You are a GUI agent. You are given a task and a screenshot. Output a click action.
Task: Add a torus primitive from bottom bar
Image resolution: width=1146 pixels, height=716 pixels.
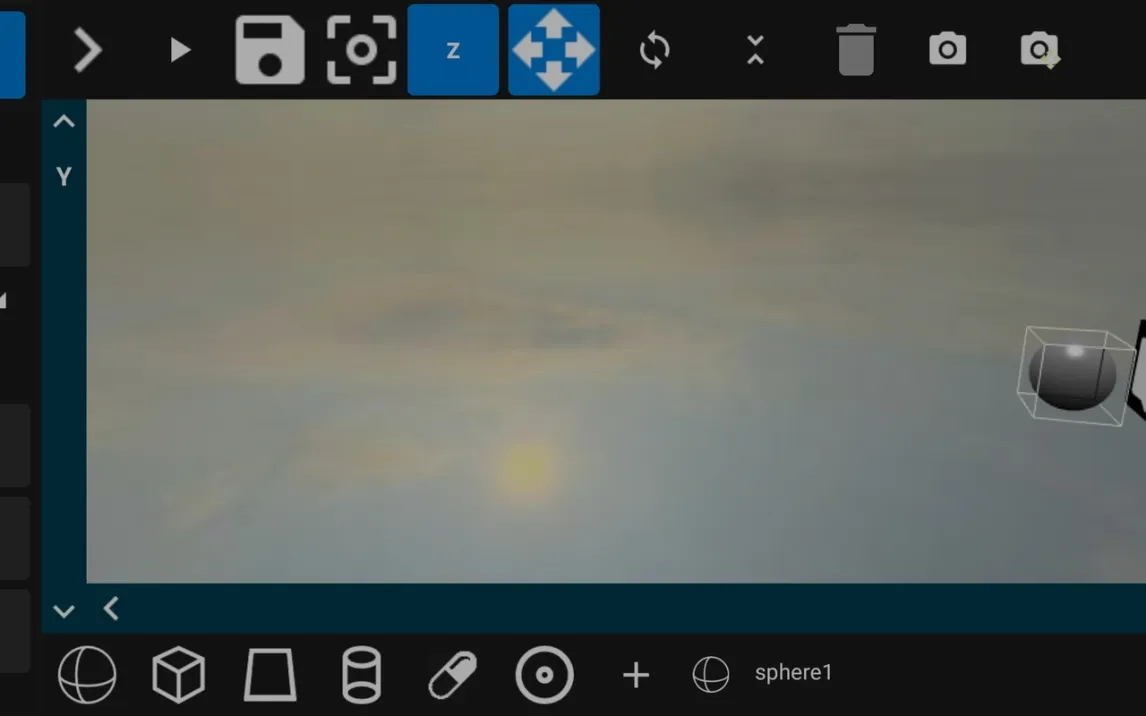tap(544, 674)
